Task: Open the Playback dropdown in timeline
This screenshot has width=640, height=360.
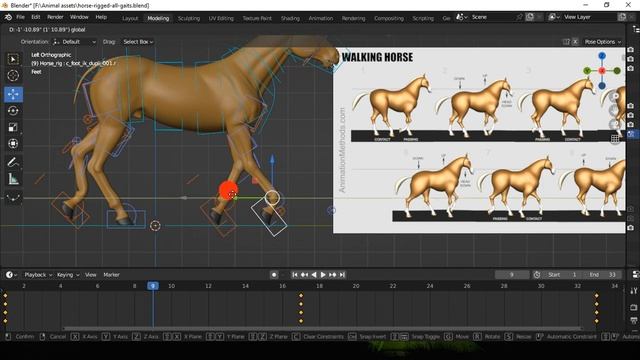Action: click(x=38, y=275)
